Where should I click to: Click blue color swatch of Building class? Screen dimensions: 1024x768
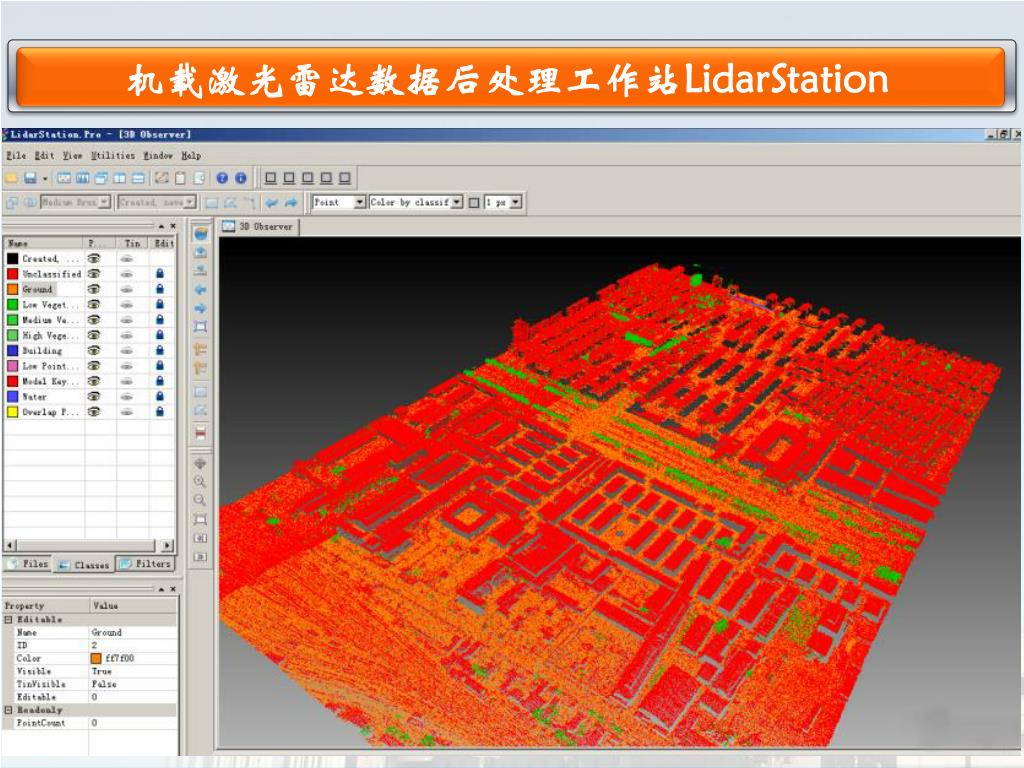point(12,351)
